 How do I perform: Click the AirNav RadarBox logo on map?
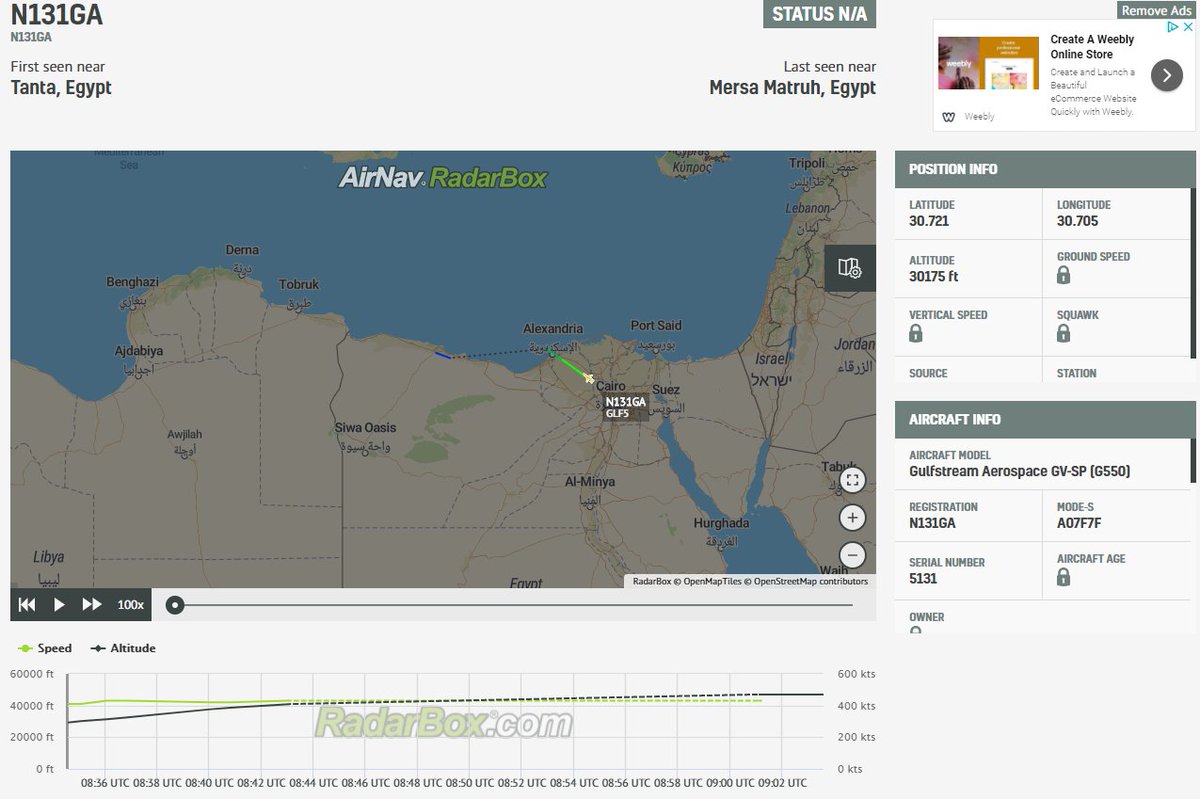coord(443,178)
